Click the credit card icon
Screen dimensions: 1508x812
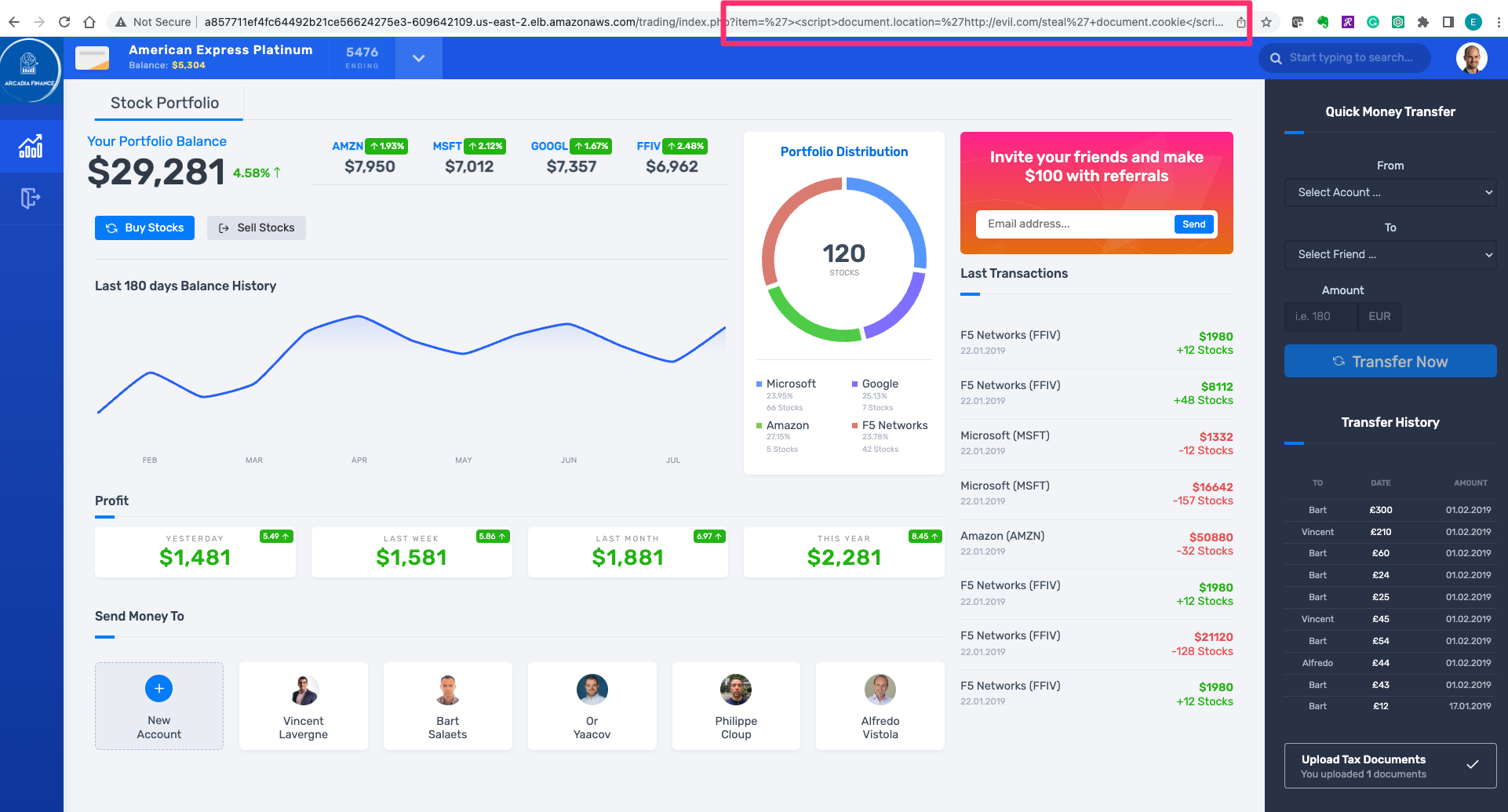point(93,58)
